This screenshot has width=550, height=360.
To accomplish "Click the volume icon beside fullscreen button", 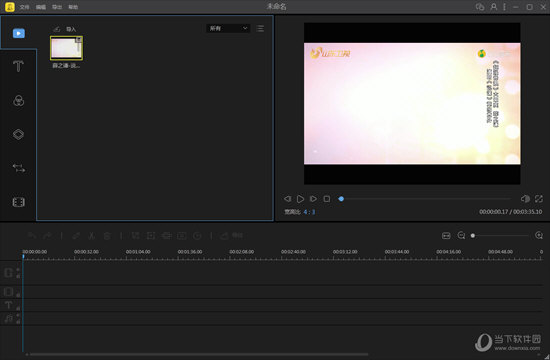I will (525, 199).
